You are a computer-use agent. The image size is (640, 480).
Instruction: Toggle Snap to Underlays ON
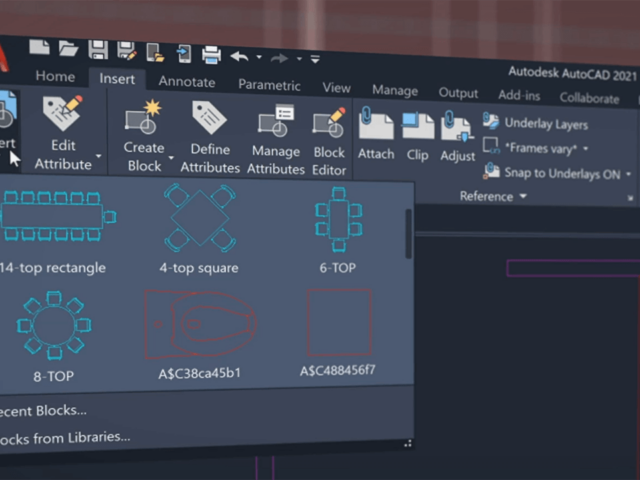pyautogui.click(x=560, y=173)
